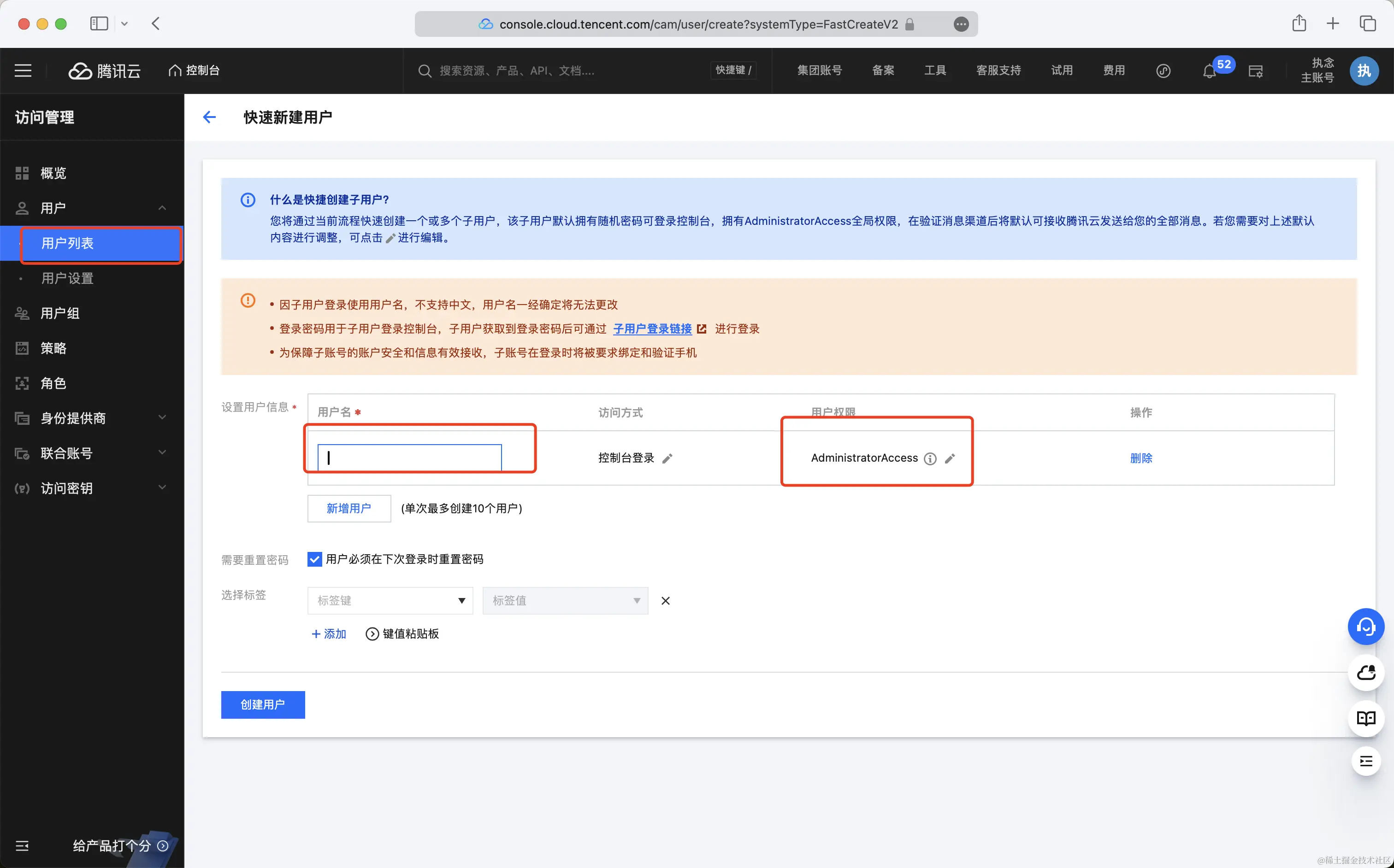1394x868 pixels.
Task: Open the Safari tab group dropdown chevron
Action: click(x=124, y=23)
